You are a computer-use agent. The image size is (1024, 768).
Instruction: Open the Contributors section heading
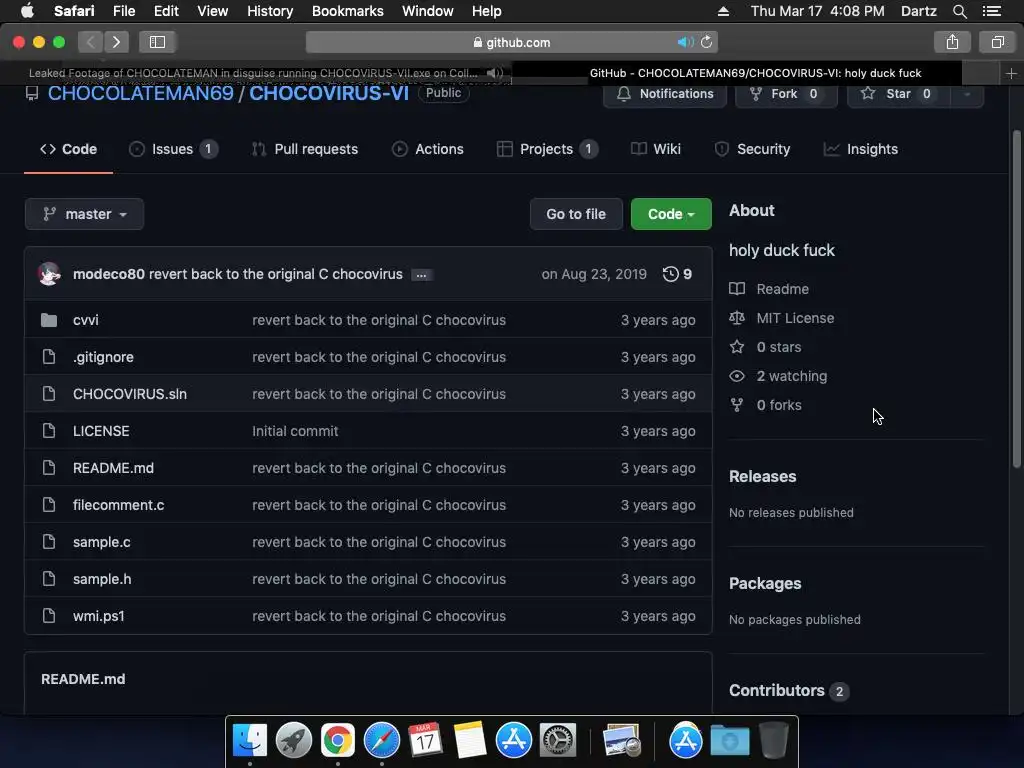coord(776,690)
